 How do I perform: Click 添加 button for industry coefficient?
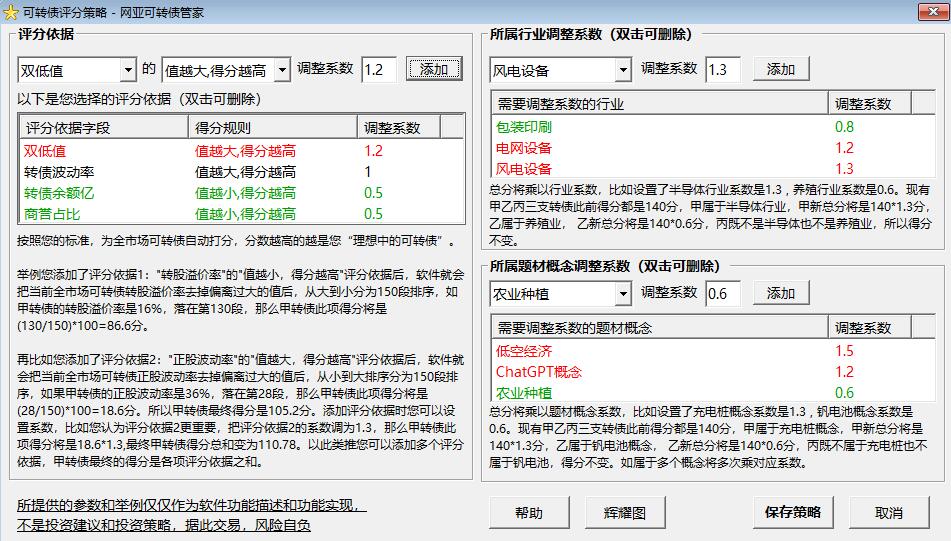[781, 69]
